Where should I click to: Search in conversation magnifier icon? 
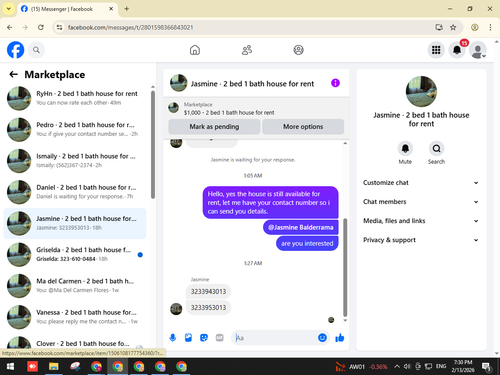(436, 149)
